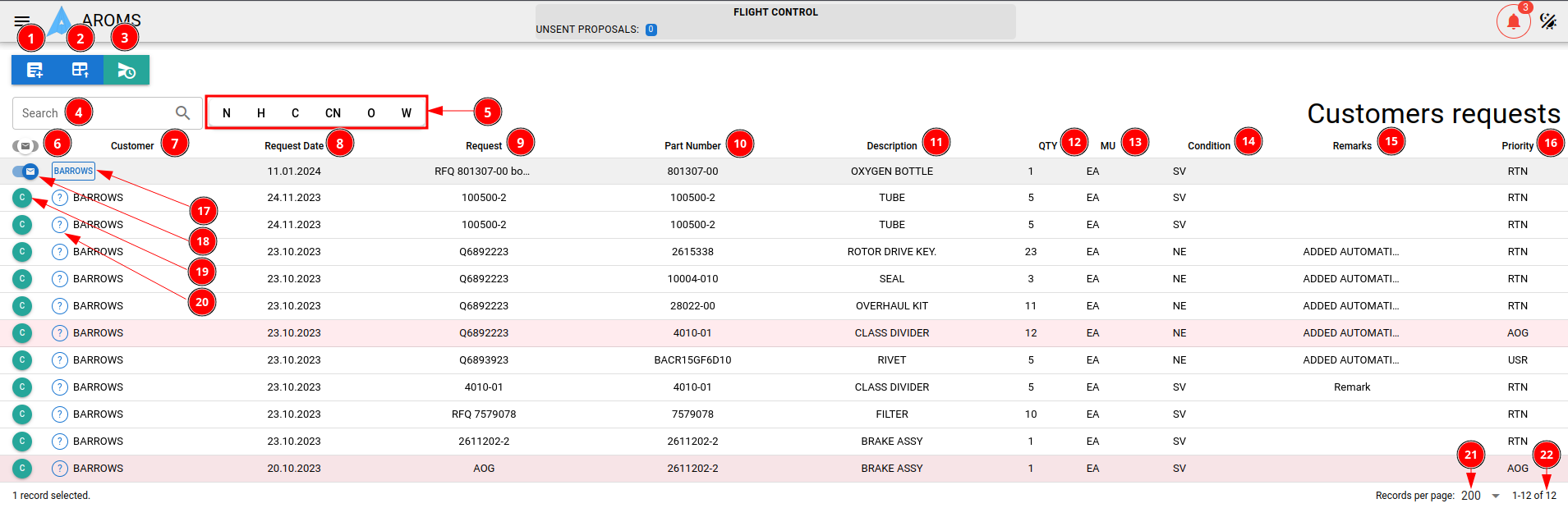Viewport: 1568px width, 508px height.
Task: Click the magnifier icon in Search
Action: click(182, 113)
